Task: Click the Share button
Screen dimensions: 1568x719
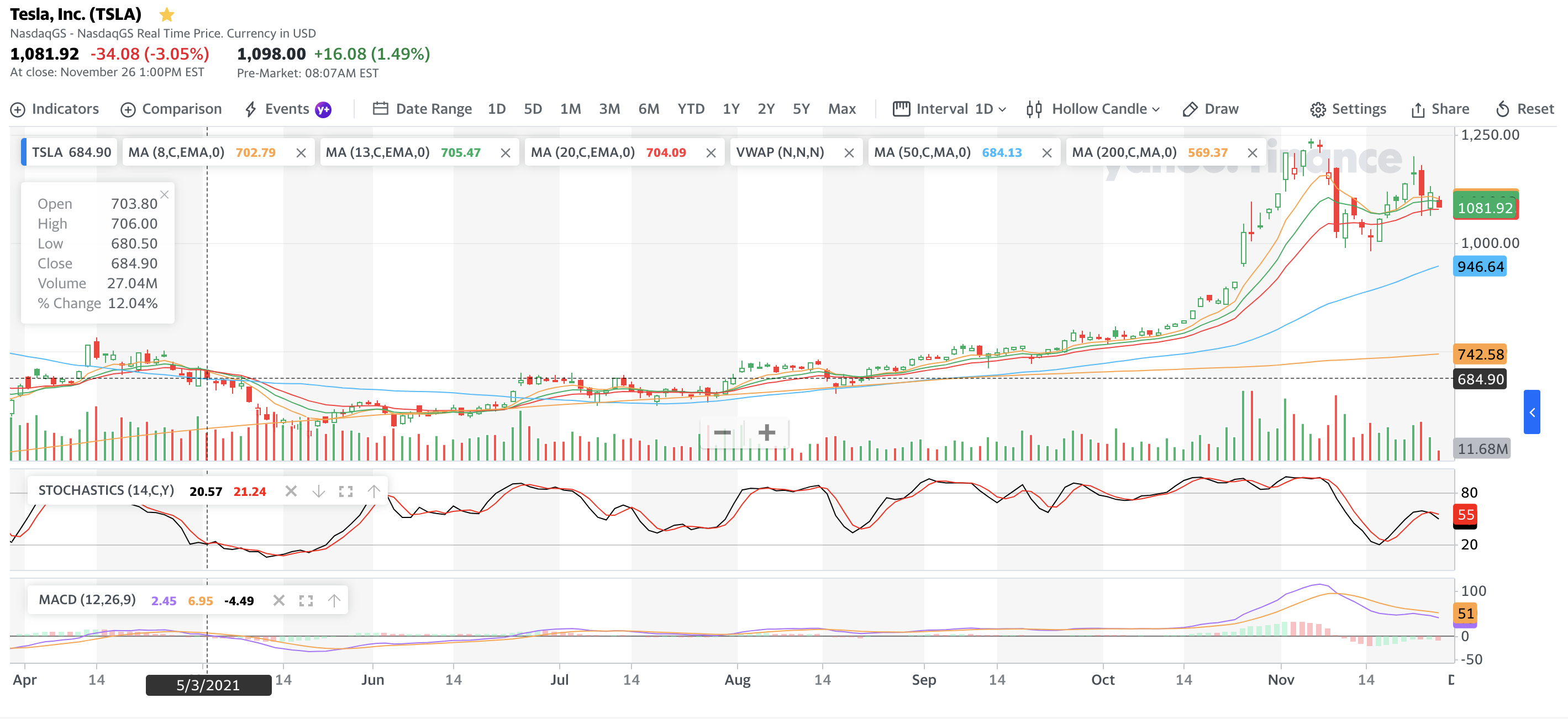Action: tap(1440, 109)
